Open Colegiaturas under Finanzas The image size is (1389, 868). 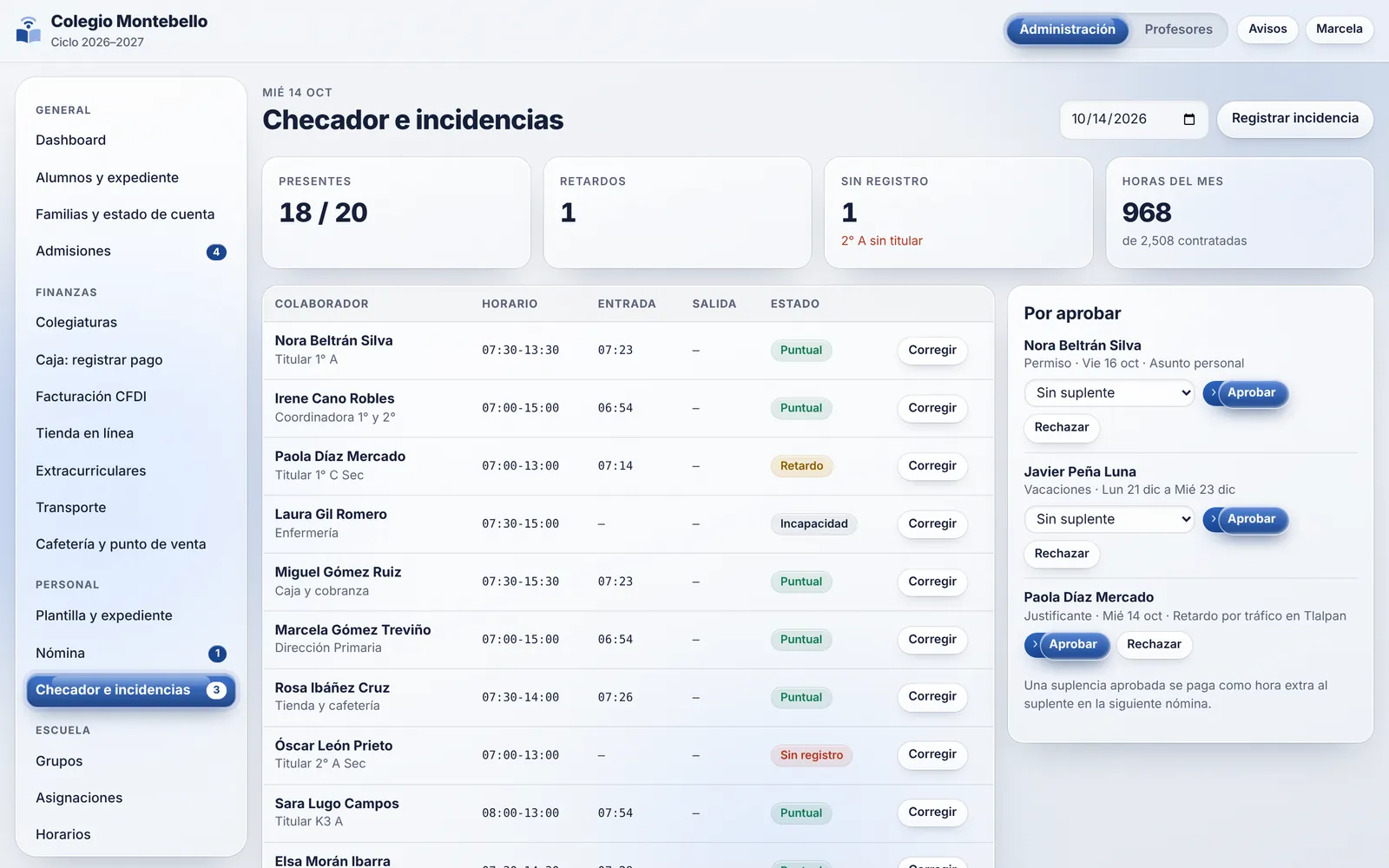[x=131, y=323]
